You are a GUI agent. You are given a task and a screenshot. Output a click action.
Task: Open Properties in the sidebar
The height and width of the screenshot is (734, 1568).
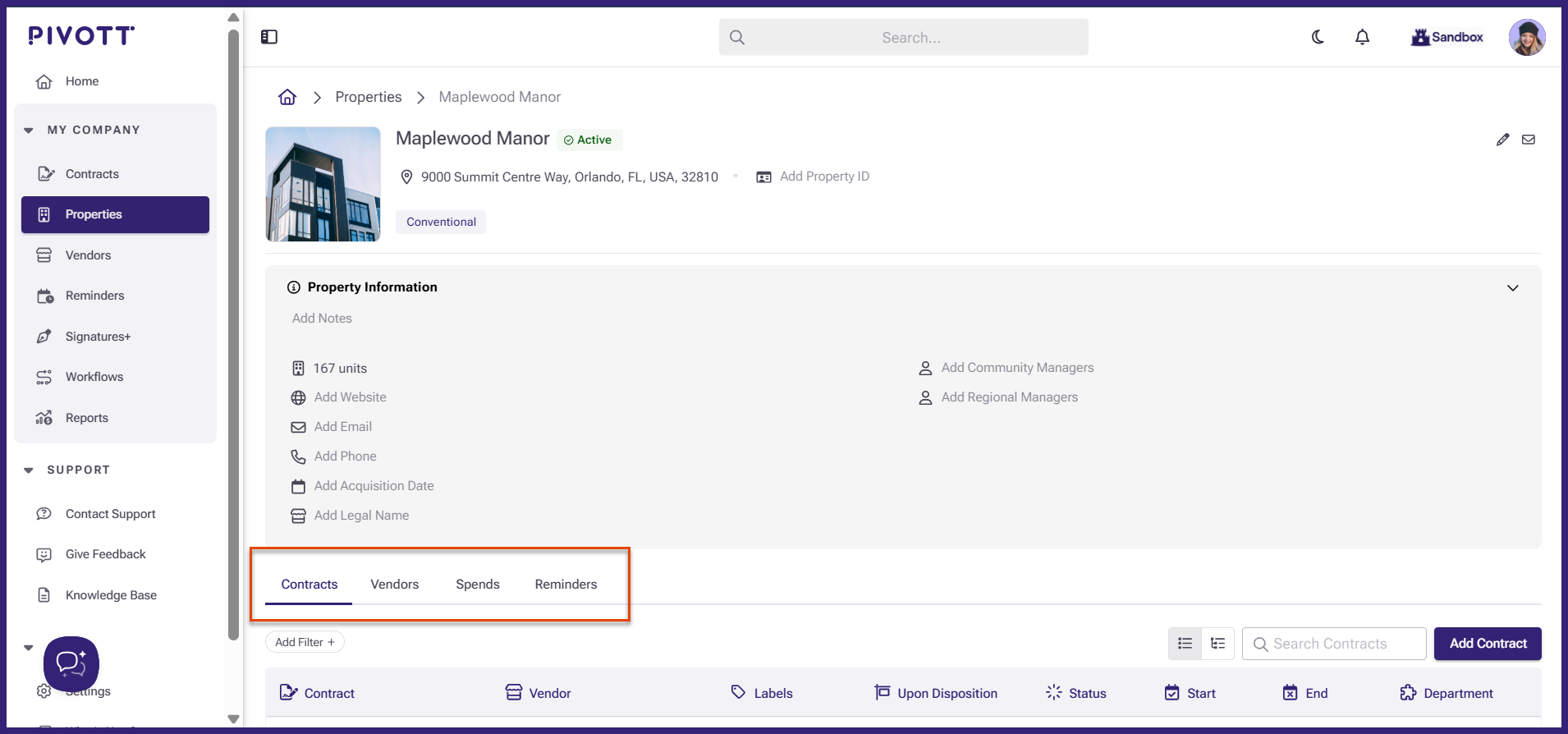[115, 214]
